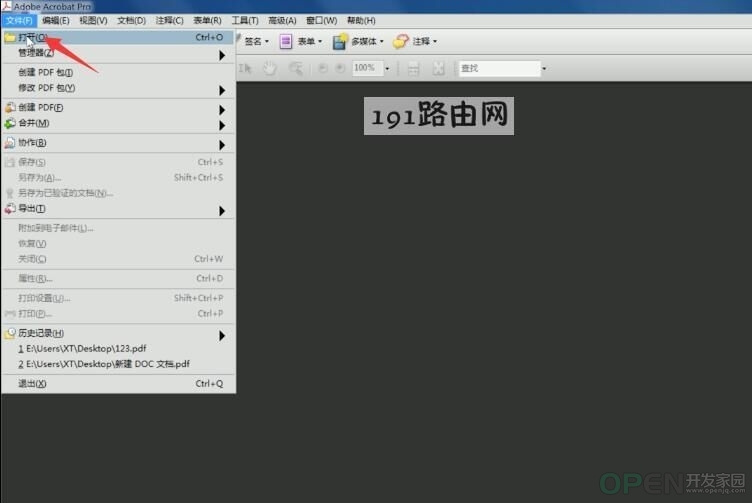Choose Organizer (管理器) menu entry
This screenshot has width=752, height=503.
118,53
